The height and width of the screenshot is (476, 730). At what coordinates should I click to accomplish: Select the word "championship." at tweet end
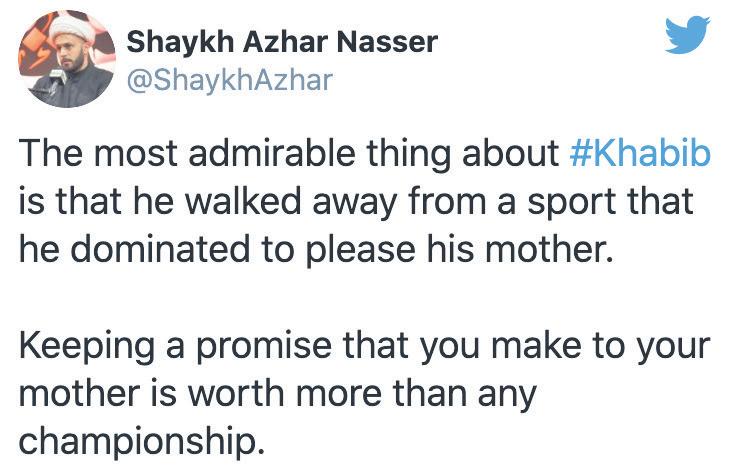(142, 442)
